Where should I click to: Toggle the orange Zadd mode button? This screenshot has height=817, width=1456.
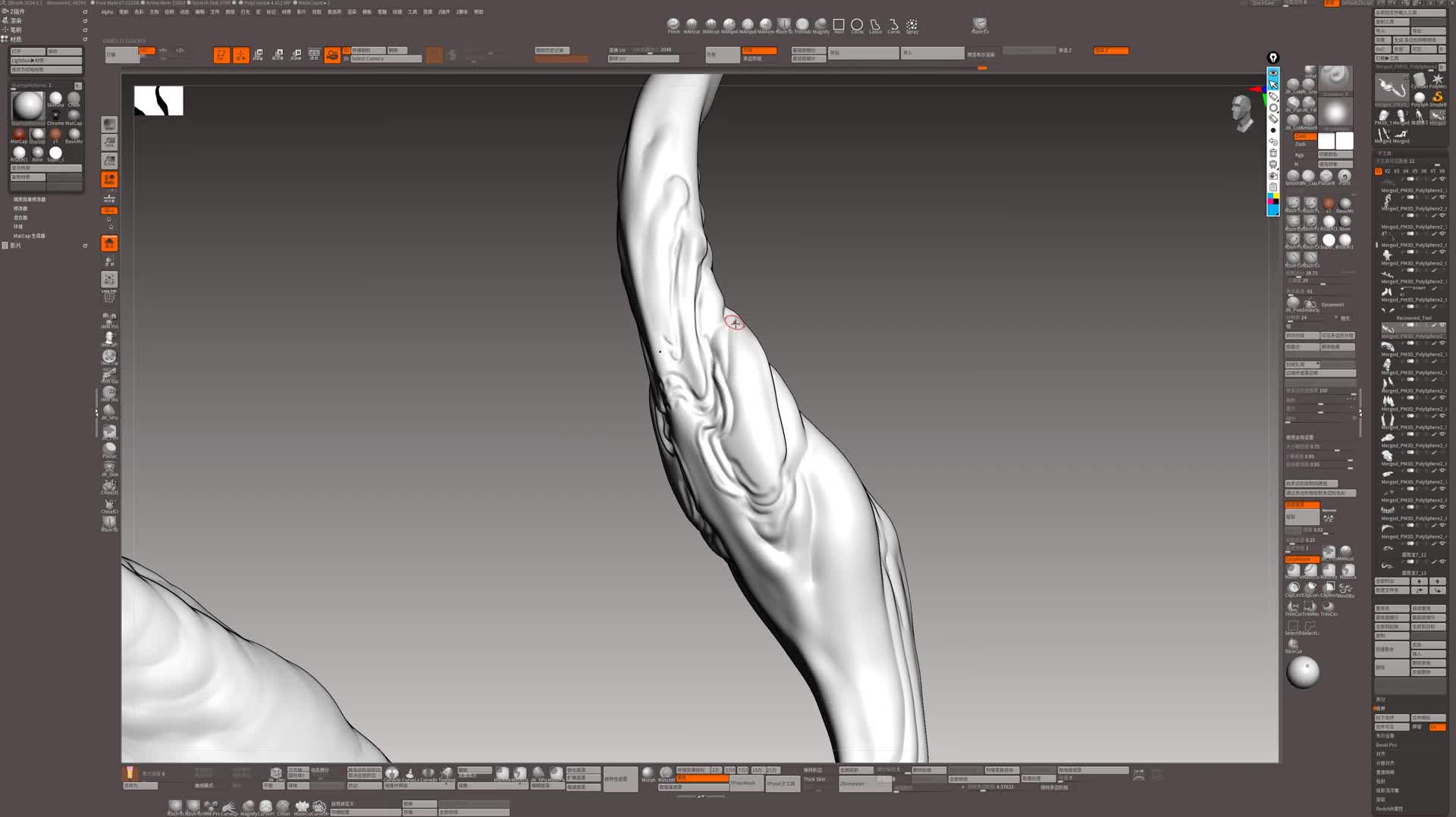click(1304, 136)
